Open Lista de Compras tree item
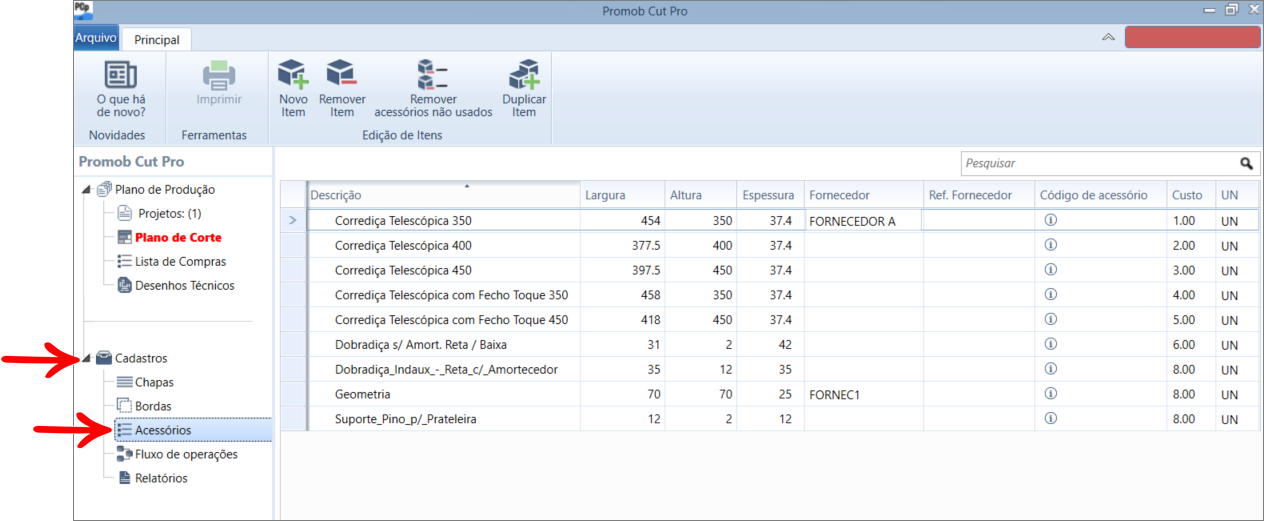Screen dimensions: 1264x521 (180, 261)
